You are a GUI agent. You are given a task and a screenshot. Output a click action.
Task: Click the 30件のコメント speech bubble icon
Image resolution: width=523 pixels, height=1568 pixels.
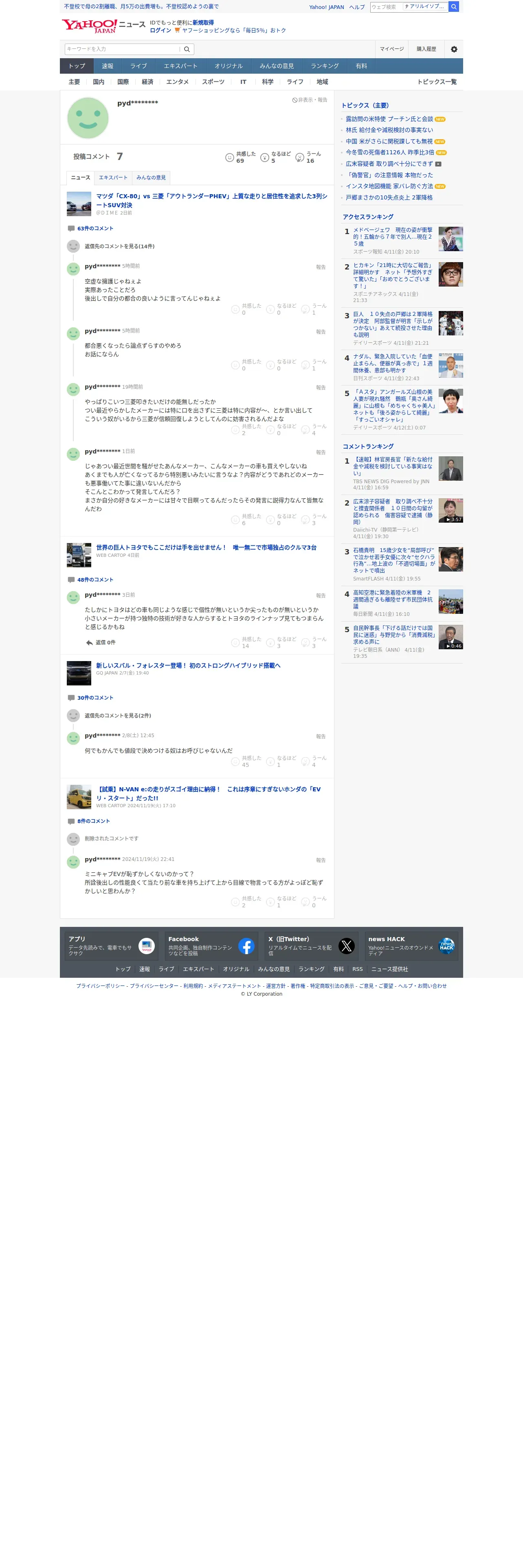70,698
